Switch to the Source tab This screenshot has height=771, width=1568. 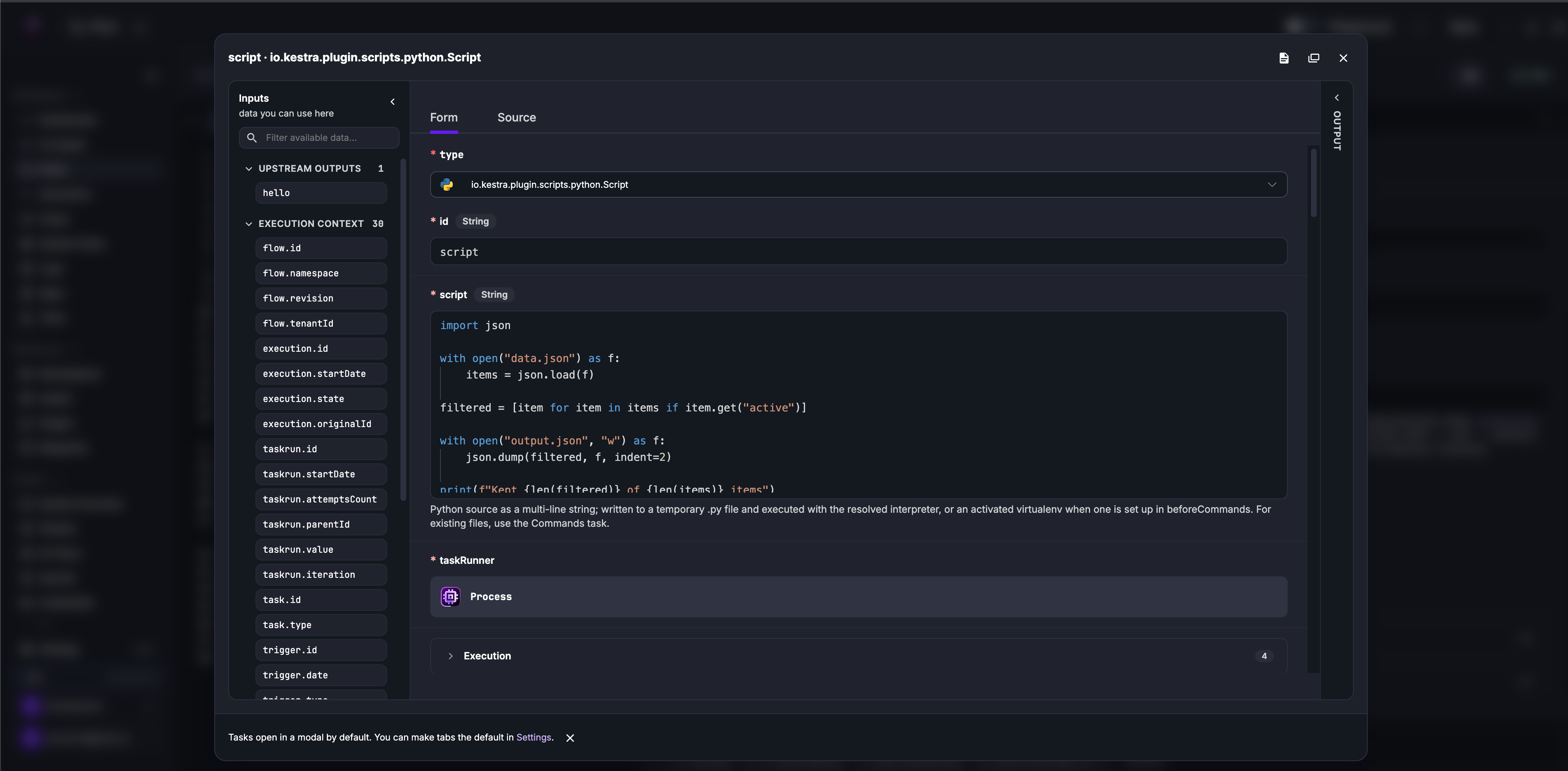pos(516,117)
